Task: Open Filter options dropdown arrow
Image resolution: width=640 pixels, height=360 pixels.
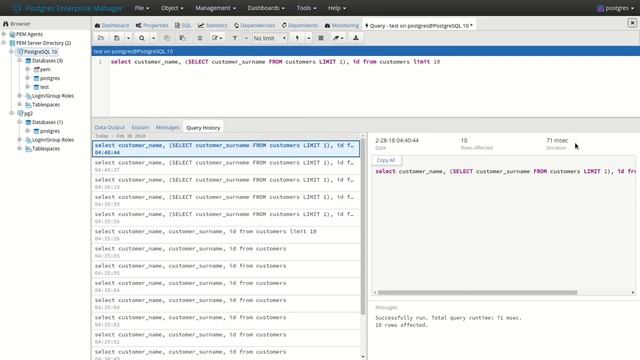Action: click(246, 38)
